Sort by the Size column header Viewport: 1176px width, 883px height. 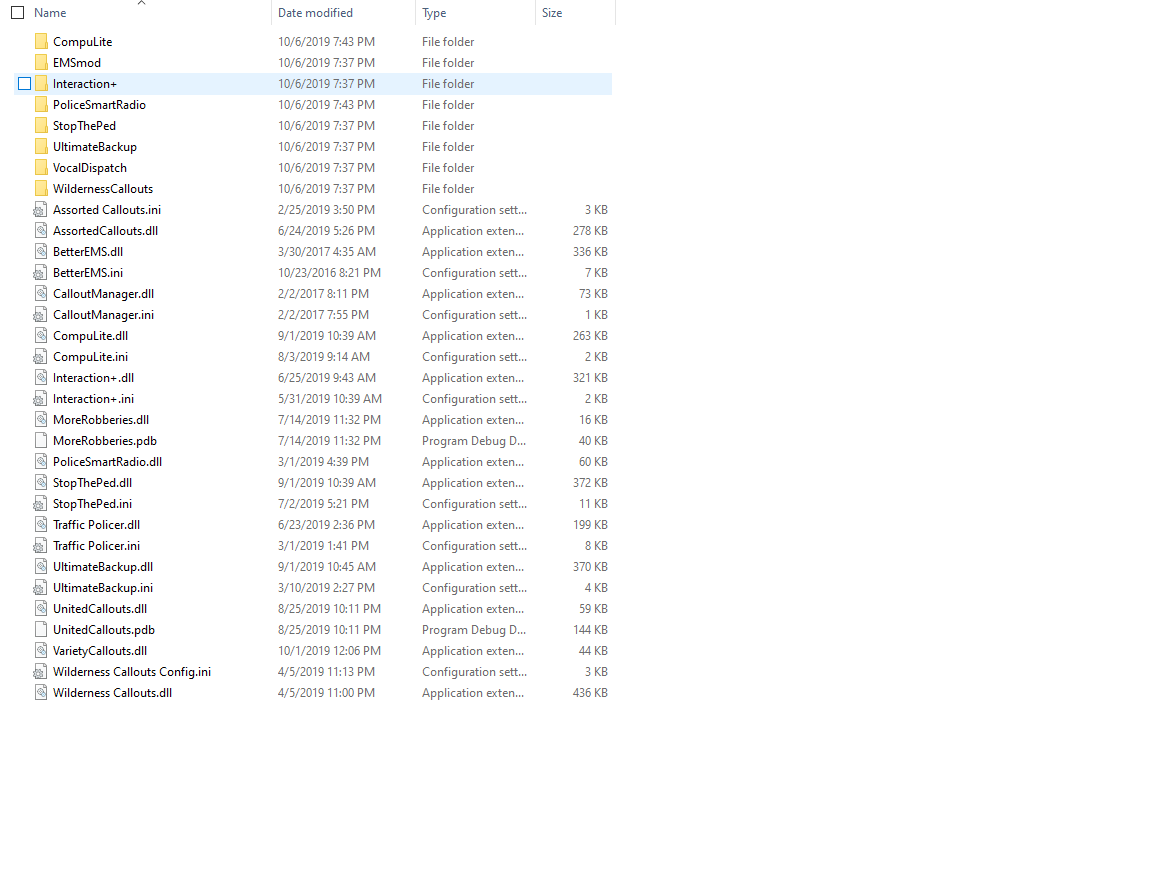552,13
